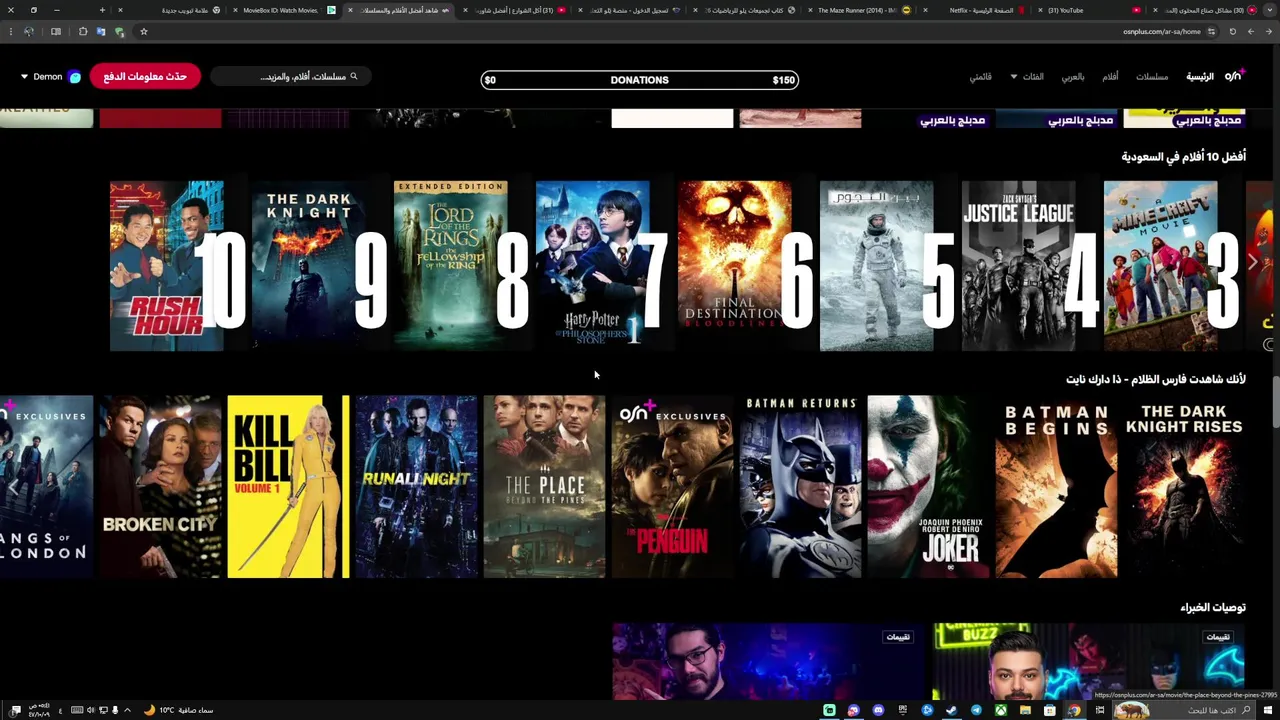
Task: Open the Windows Start menu
Action: point(1266,710)
